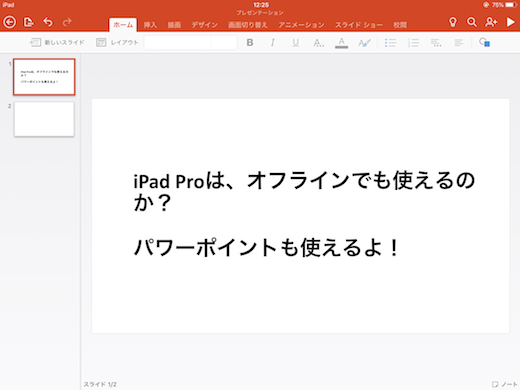This screenshot has width=520, height=390.
Task: Apply numbered list
Action: coord(413,43)
